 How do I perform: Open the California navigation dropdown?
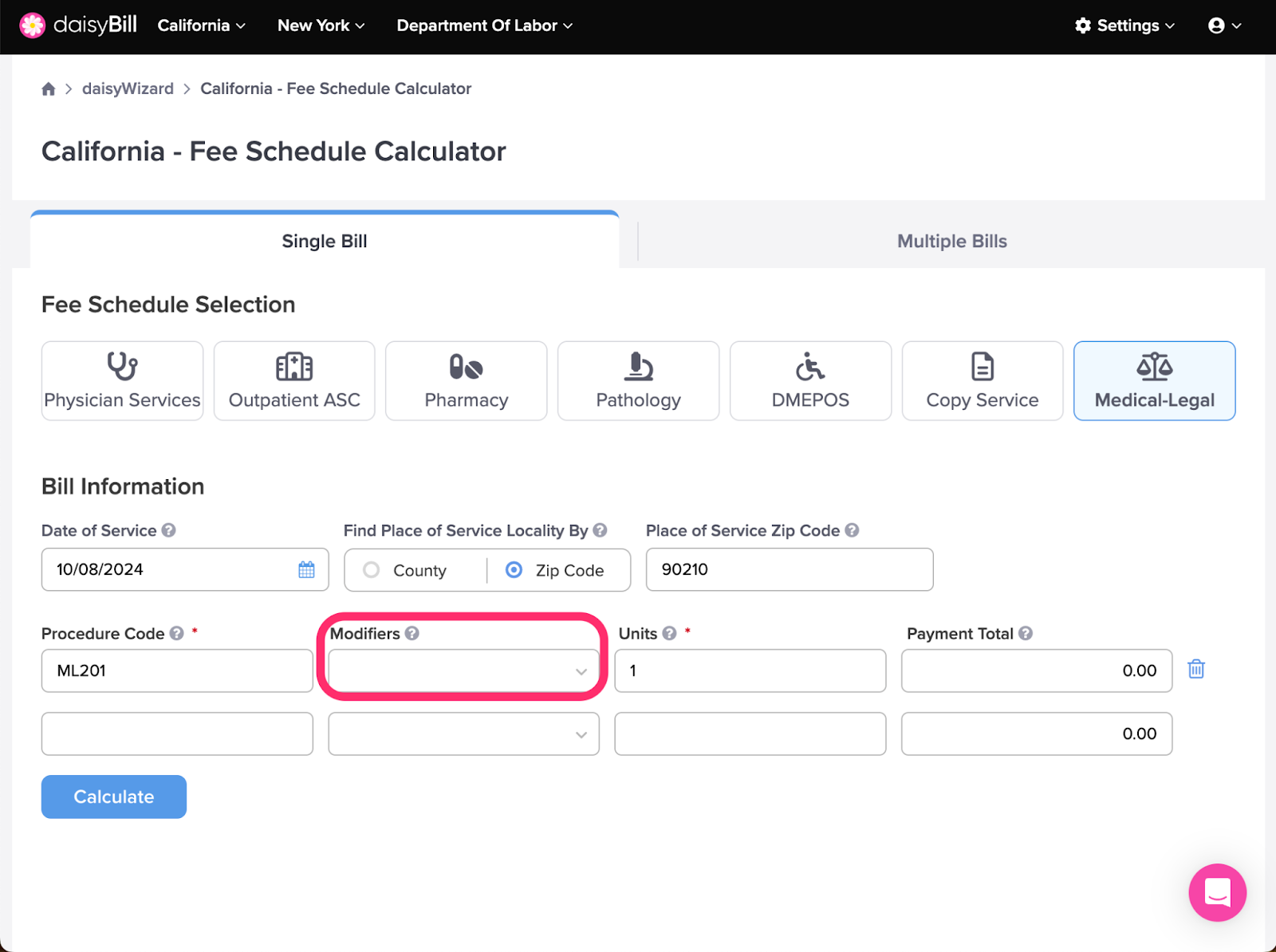tap(201, 26)
